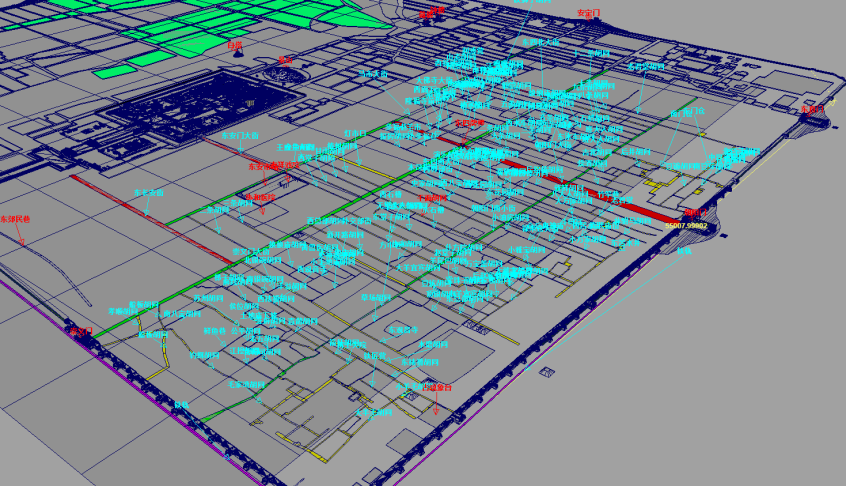Screen dimensions: 847x486
Task: Select the cyan 灯市口 label
Action: coord(355,132)
